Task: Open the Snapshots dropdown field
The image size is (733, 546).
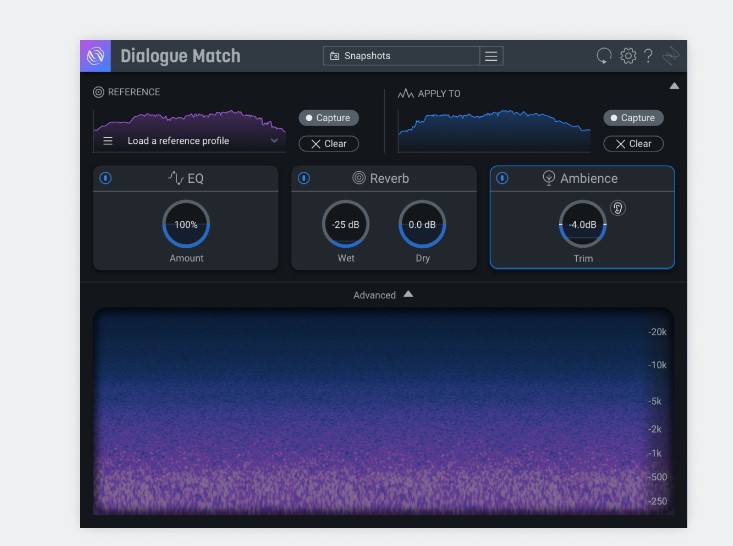Action: point(401,56)
